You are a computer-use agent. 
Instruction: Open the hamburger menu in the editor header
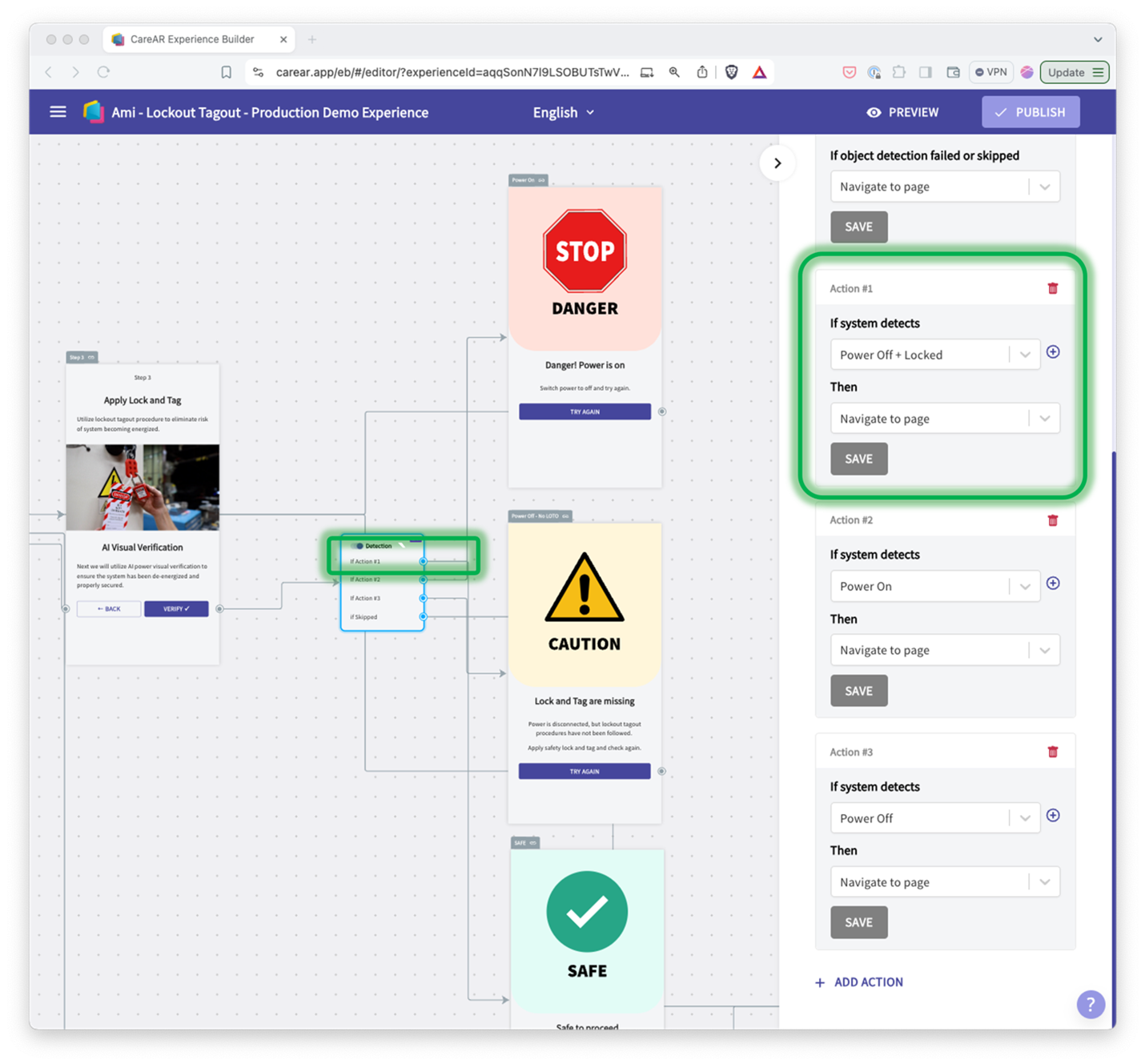click(x=58, y=111)
